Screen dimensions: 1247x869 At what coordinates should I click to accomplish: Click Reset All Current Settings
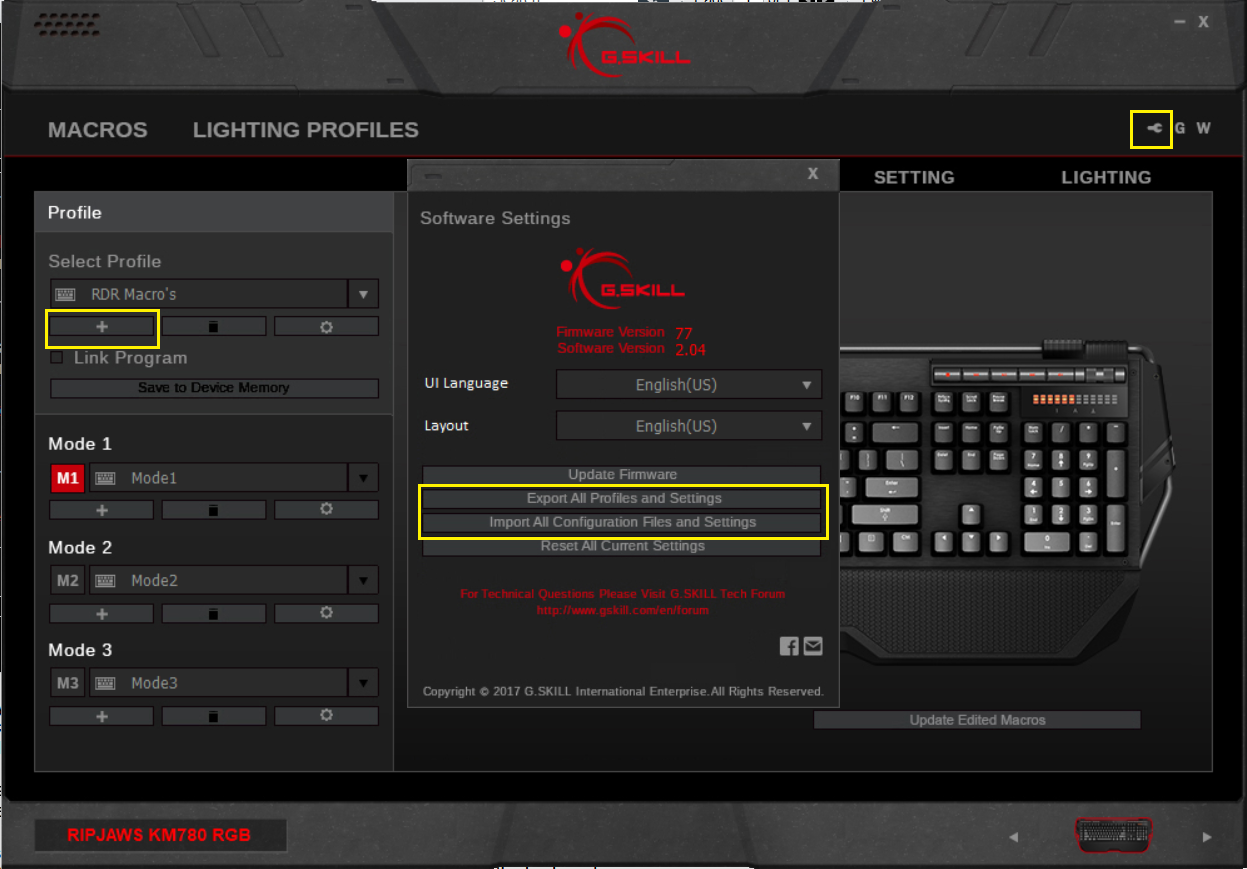(x=622, y=546)
